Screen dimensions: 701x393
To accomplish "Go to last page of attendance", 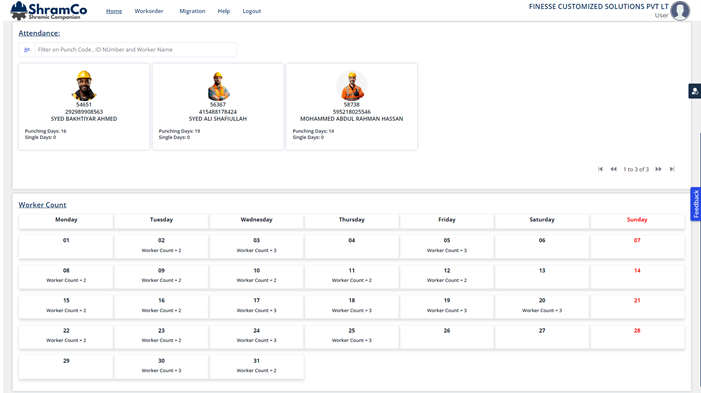I will pos(672,169).
